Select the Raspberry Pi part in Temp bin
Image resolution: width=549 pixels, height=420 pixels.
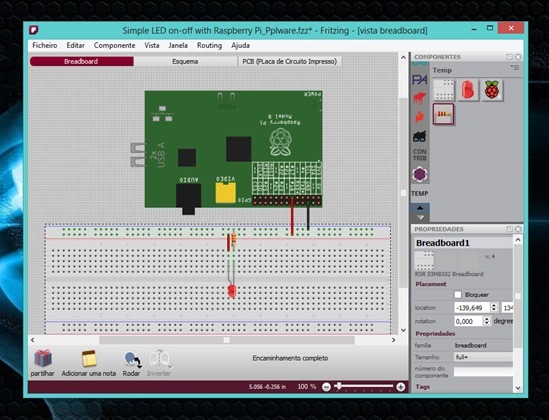pos(492,90)
